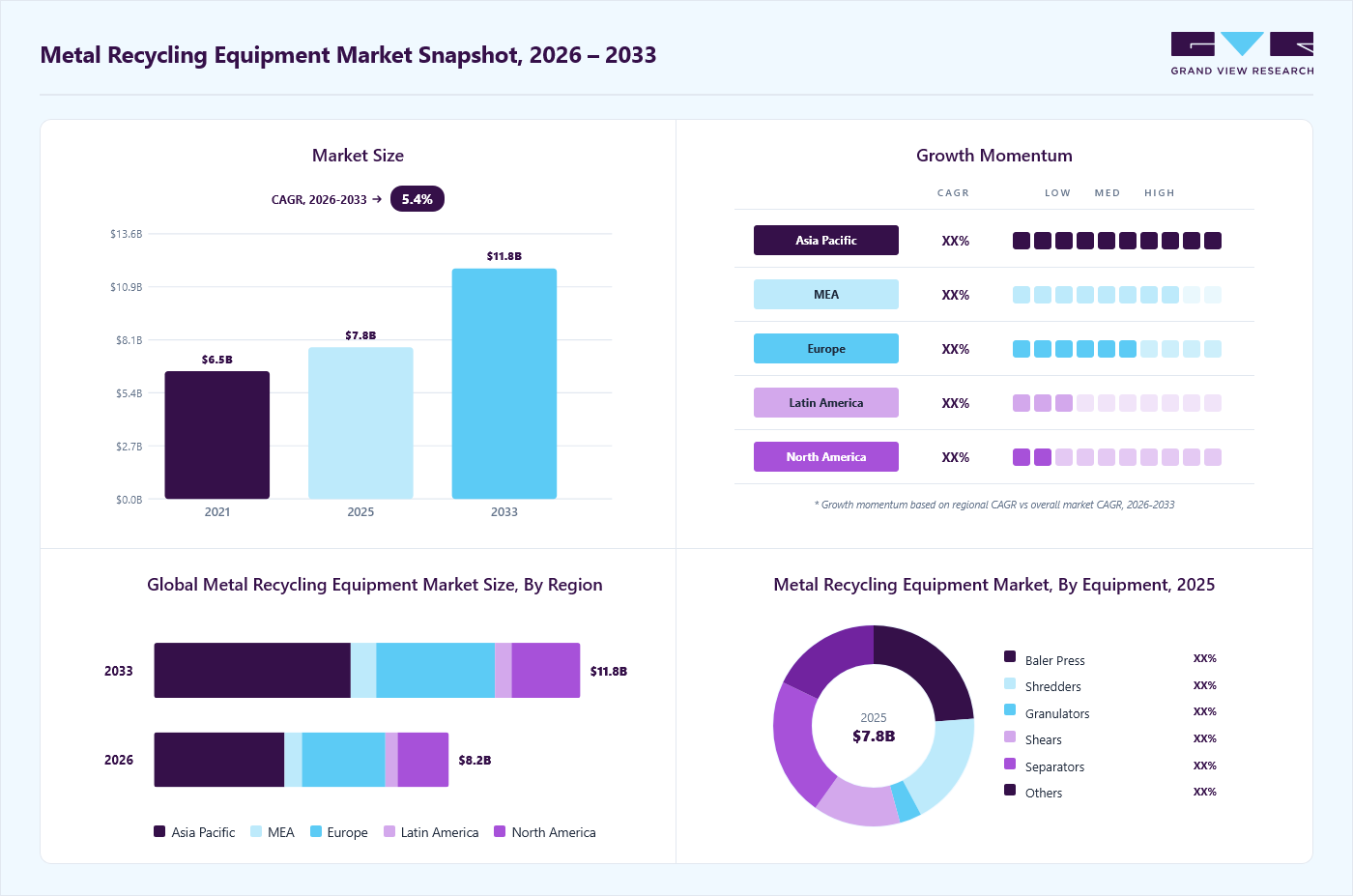Click the $6.5B label above 2021 bar
1353x896 pixels.
pos(217,360)
